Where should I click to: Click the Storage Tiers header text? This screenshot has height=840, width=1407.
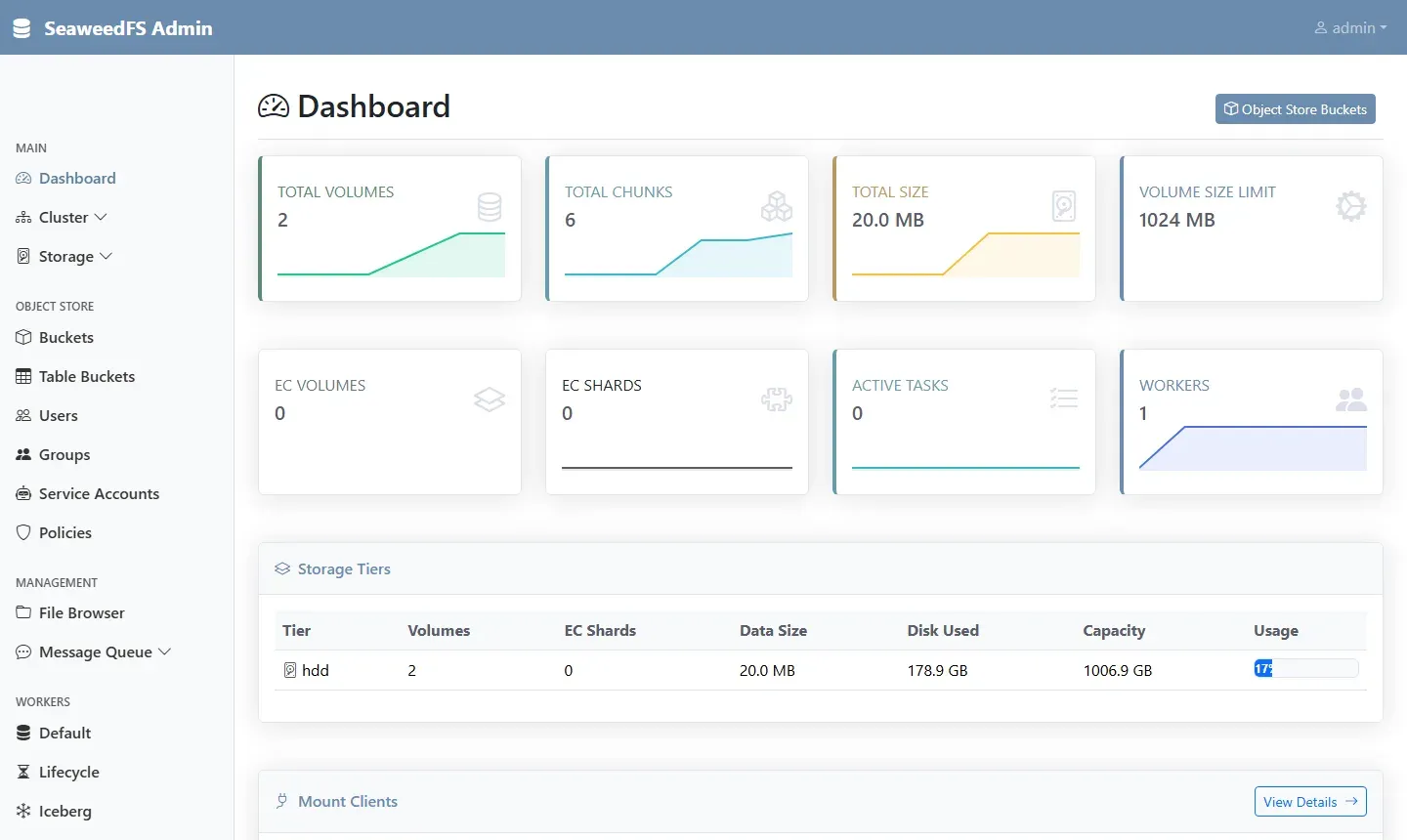(344, 569)
